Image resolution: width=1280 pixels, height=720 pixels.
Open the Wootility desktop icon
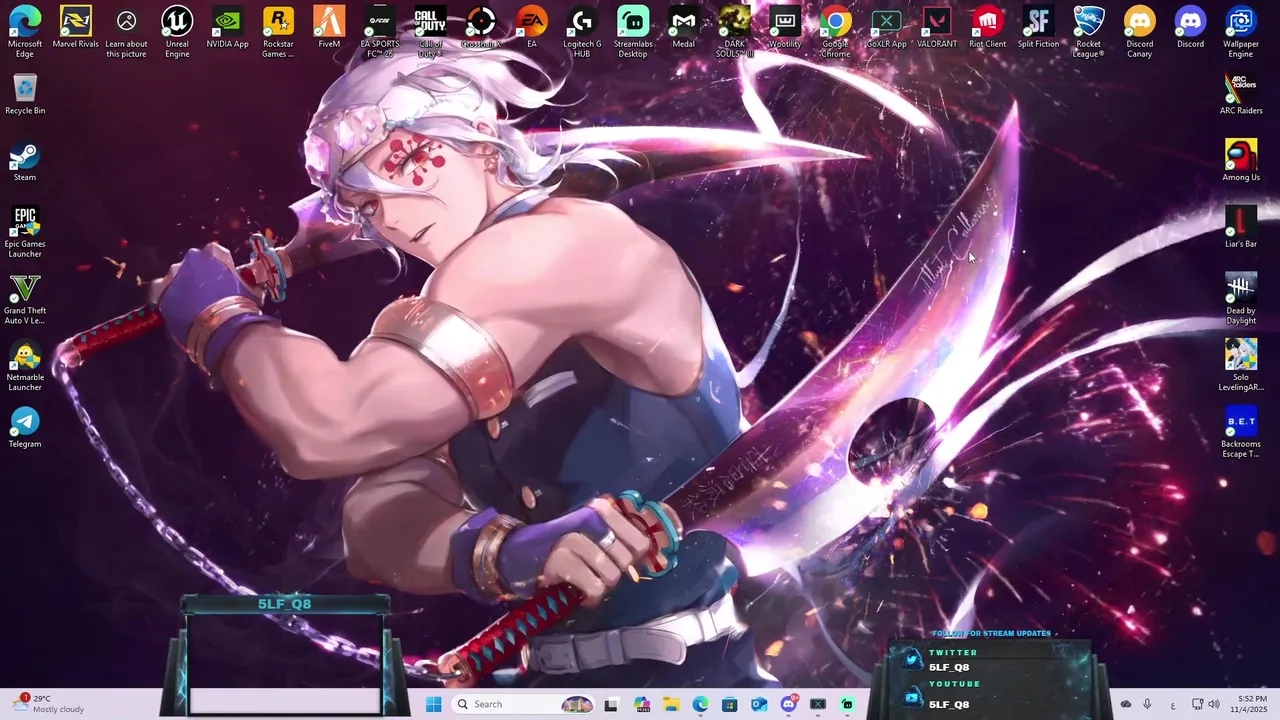coord(785,27)
